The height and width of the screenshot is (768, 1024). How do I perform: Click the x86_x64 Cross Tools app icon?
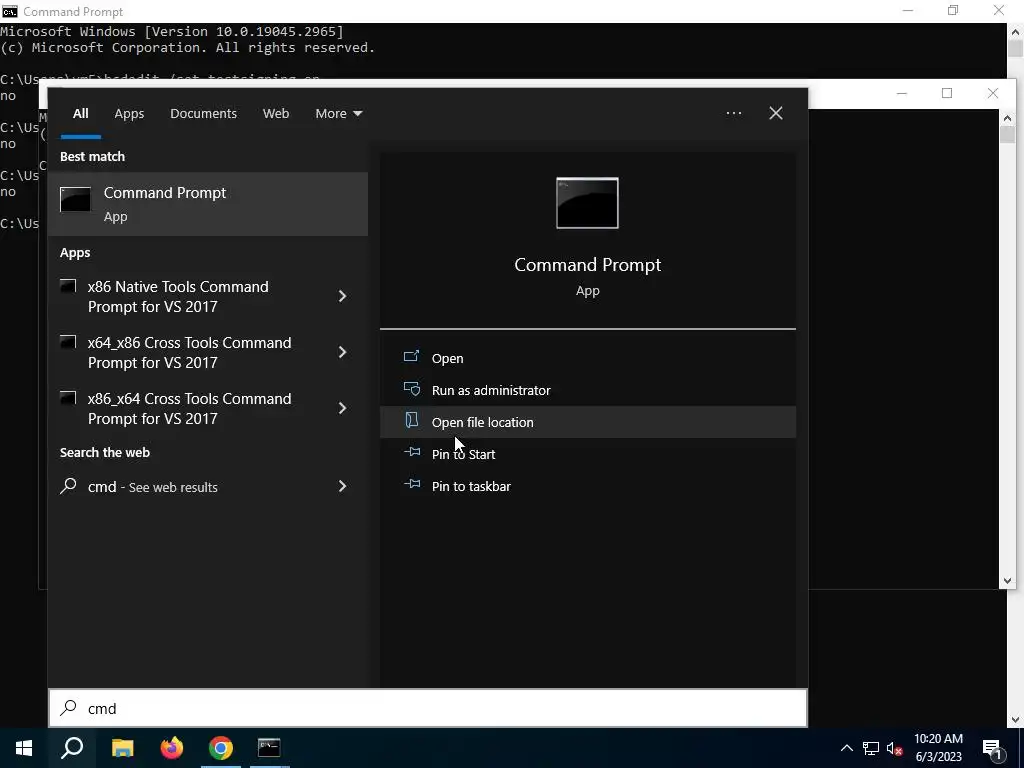pyautogui.click(x=68, y=398)
